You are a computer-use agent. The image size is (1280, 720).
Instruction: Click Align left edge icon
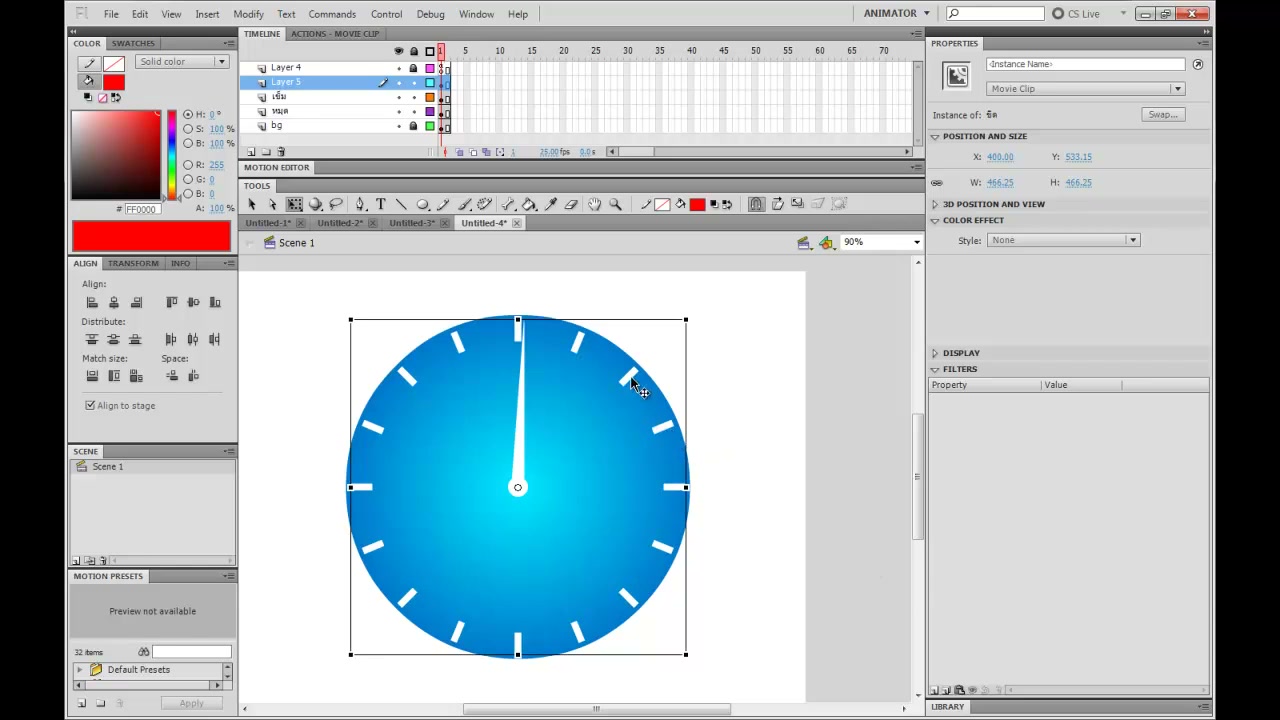pyautogui.click(x=92, y=302)
